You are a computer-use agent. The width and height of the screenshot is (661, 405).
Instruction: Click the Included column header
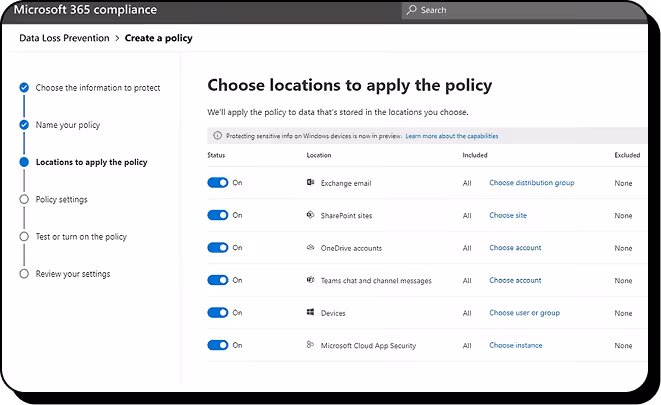click(475, 155)
